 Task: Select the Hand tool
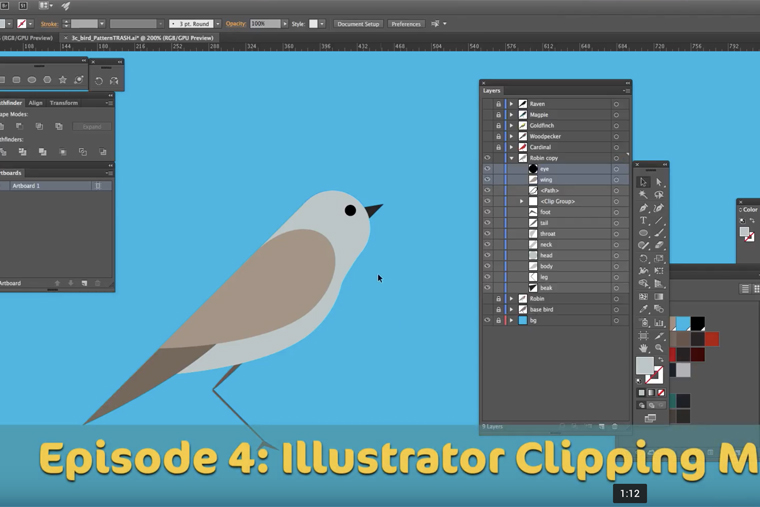(x=643, y=348)
